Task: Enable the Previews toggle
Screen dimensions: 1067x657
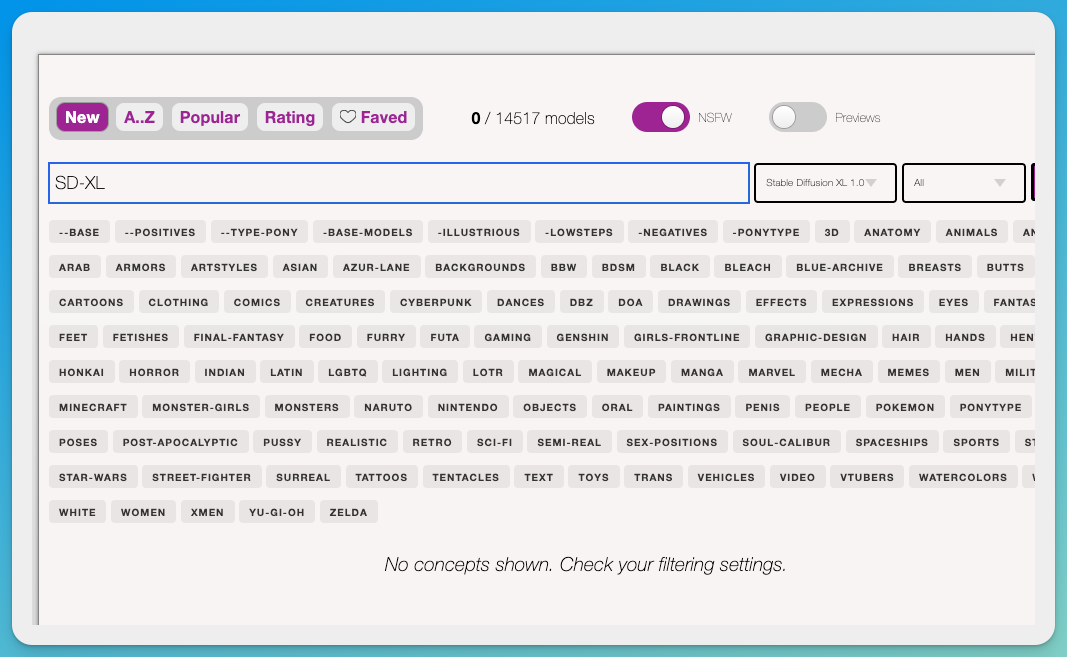Action: pos(797,117)
